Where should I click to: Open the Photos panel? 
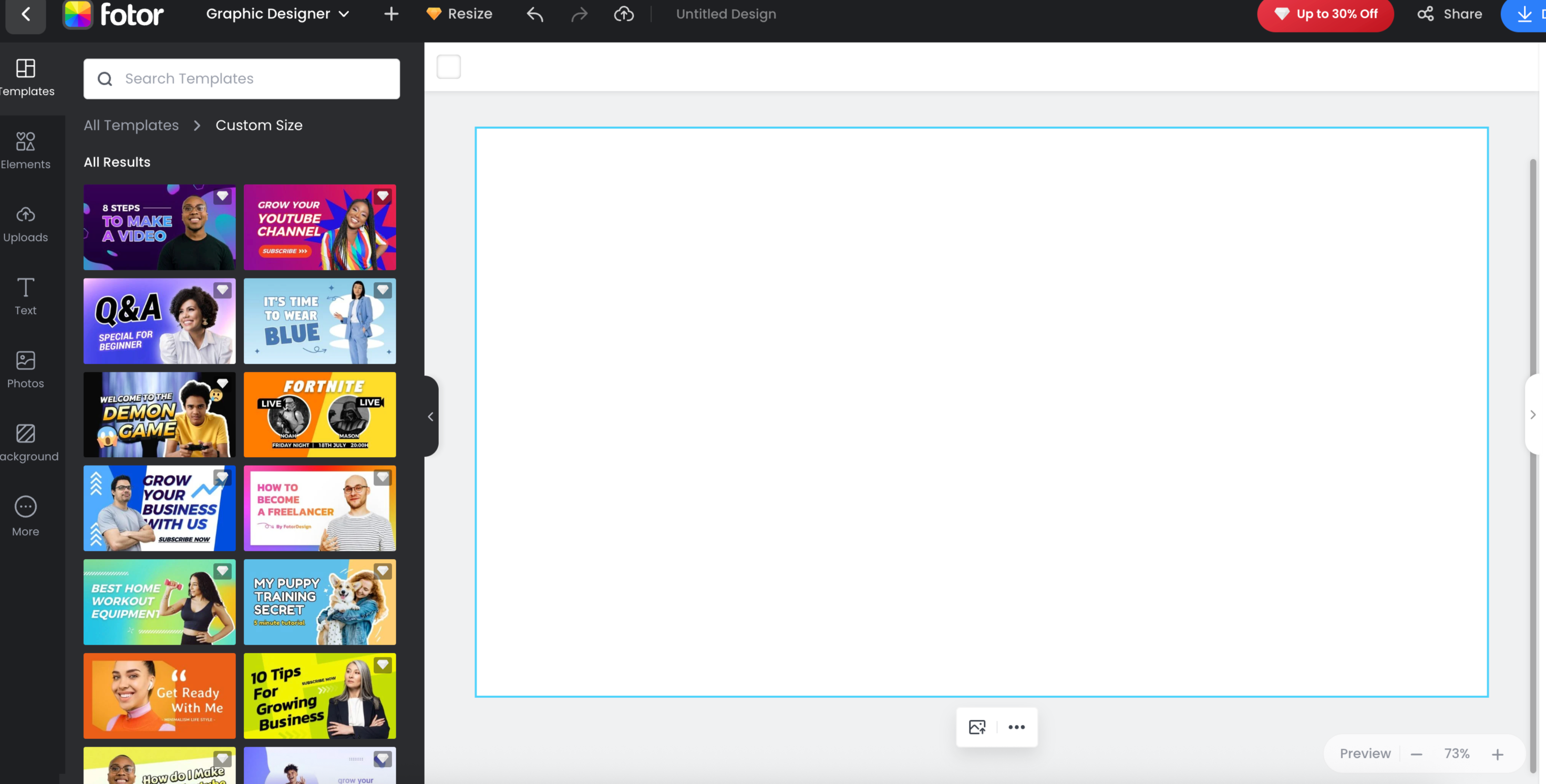coord(26,370)
